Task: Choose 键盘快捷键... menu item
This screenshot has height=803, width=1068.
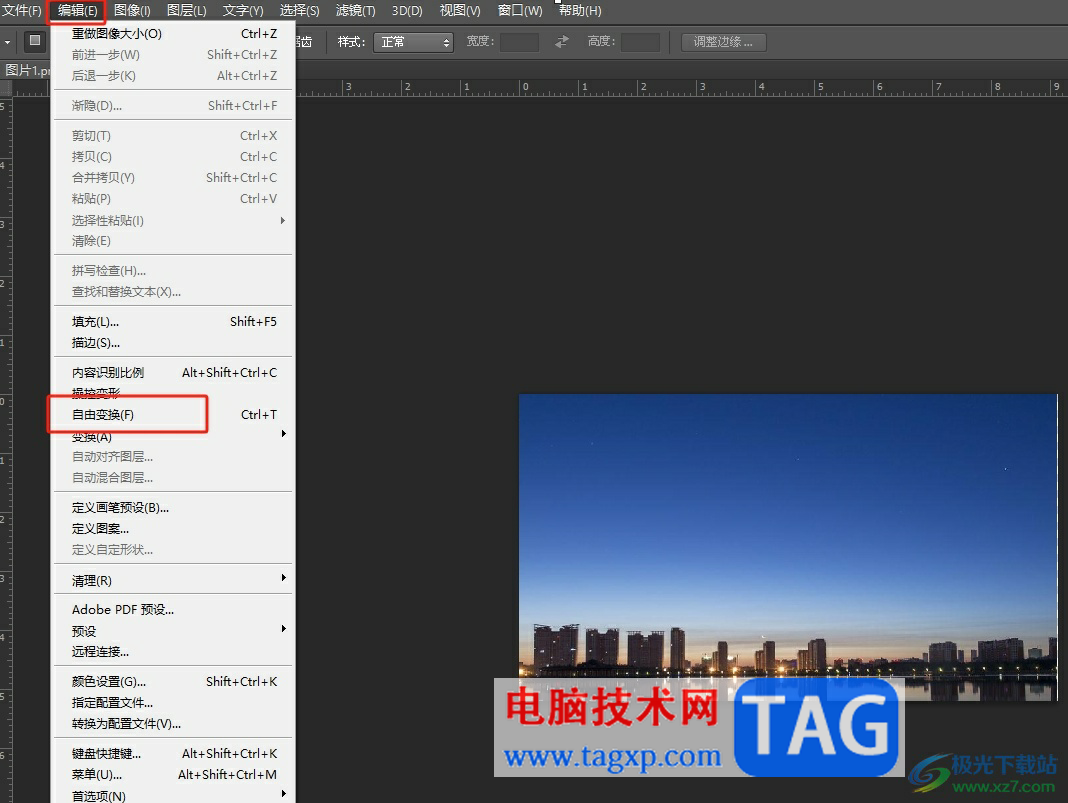Action: click(x=106, y=753)
